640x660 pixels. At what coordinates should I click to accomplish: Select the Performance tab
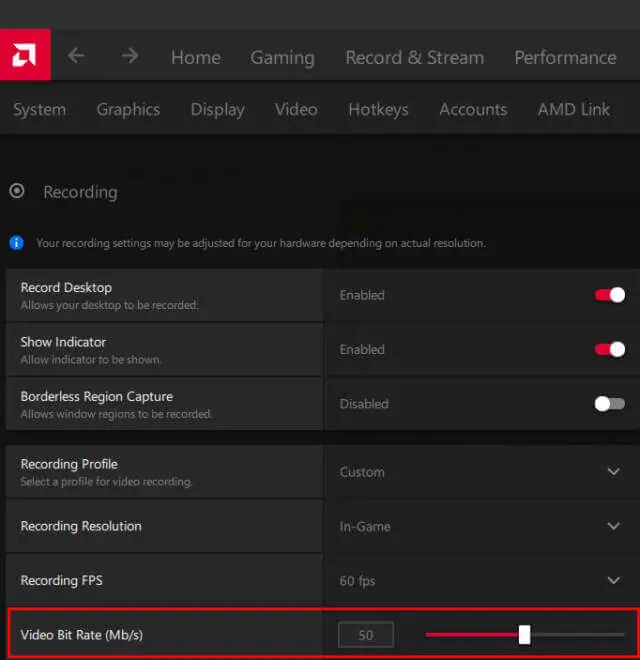(x=565, y=58)
